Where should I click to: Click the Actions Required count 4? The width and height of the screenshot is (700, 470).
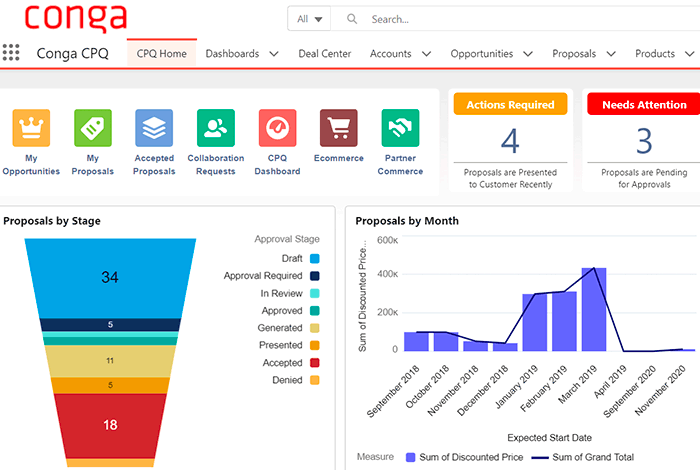click(510, 141)
